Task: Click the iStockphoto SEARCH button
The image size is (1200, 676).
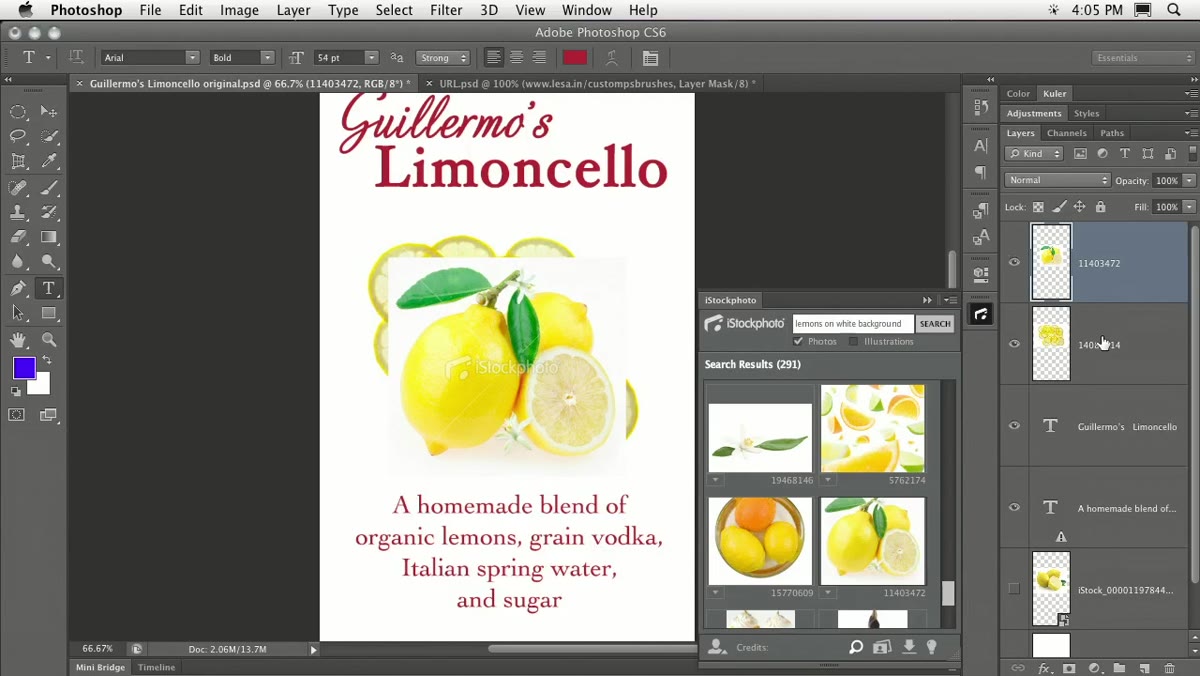Action: (x=935, y=323)
